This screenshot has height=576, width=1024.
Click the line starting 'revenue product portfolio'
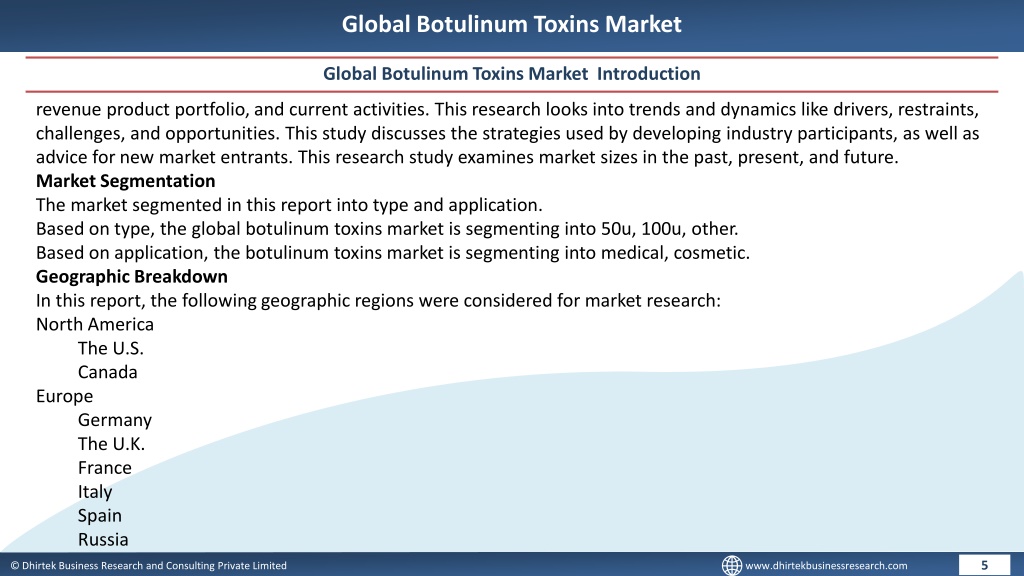pos(507,109)
